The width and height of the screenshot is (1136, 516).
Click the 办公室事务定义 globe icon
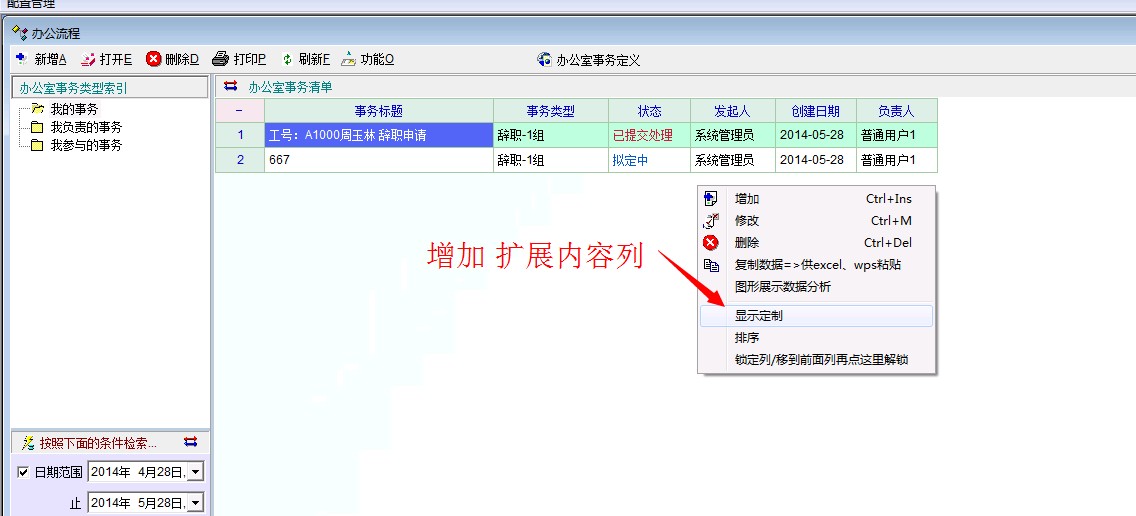click(x=544, y=60)
